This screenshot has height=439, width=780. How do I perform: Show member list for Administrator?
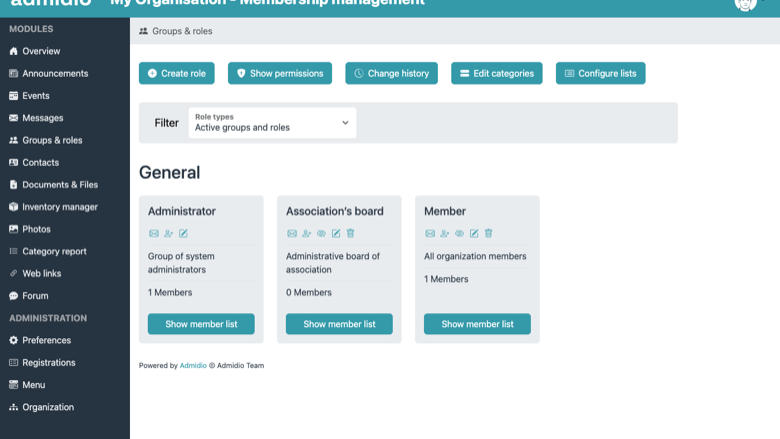click(201, 324)
